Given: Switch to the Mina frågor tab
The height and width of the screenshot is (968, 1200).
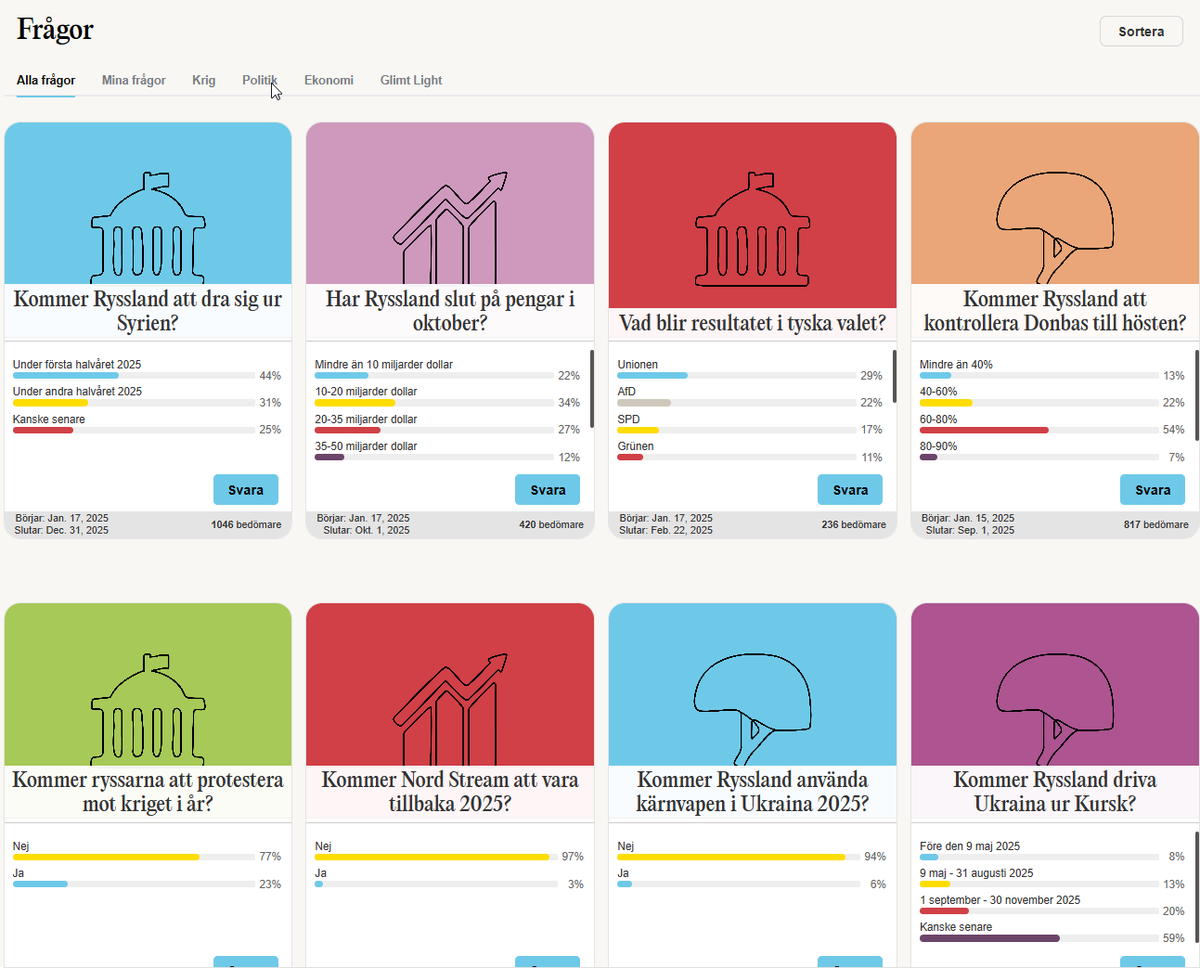Looking at the screenshot, I should point(134,80).
